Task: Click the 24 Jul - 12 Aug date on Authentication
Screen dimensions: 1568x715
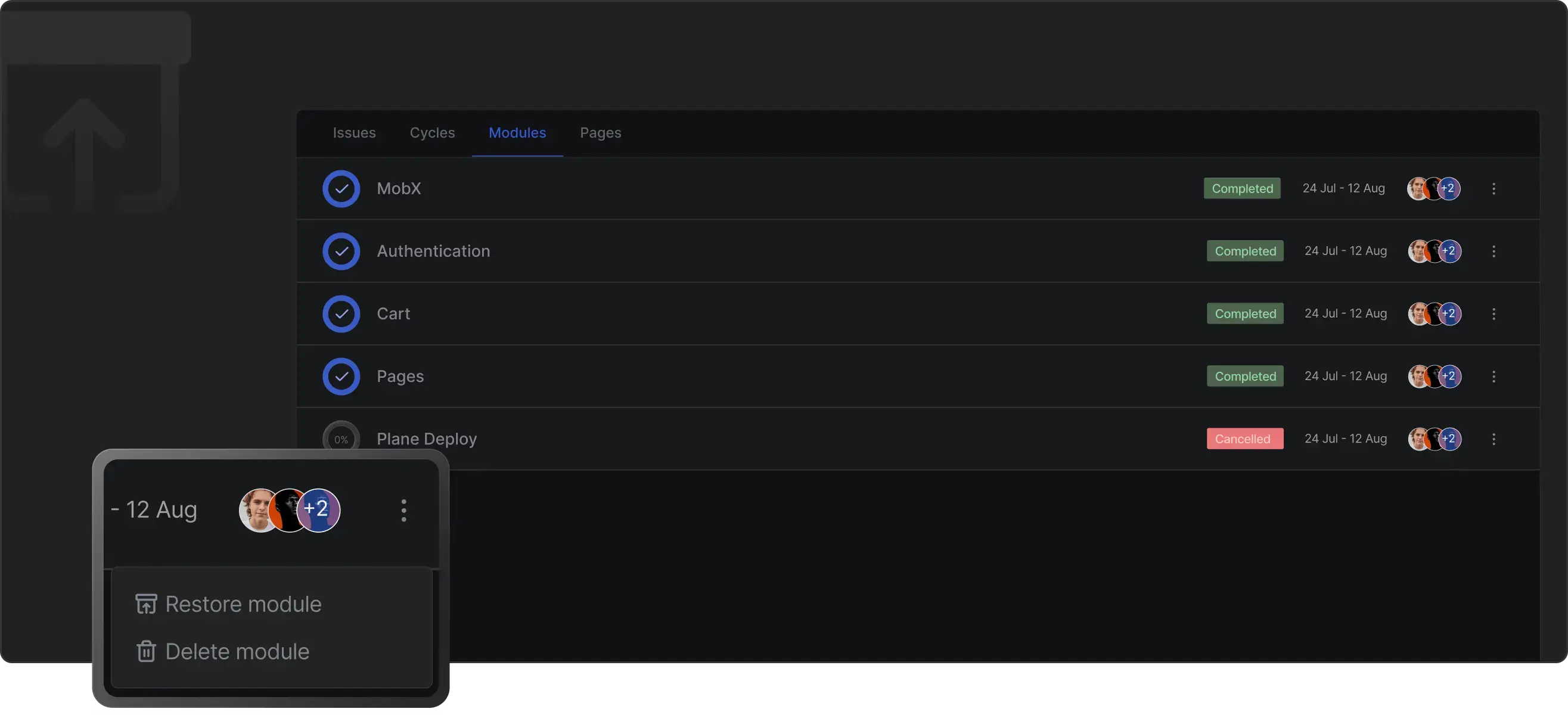Action: tap(1345, 251)
